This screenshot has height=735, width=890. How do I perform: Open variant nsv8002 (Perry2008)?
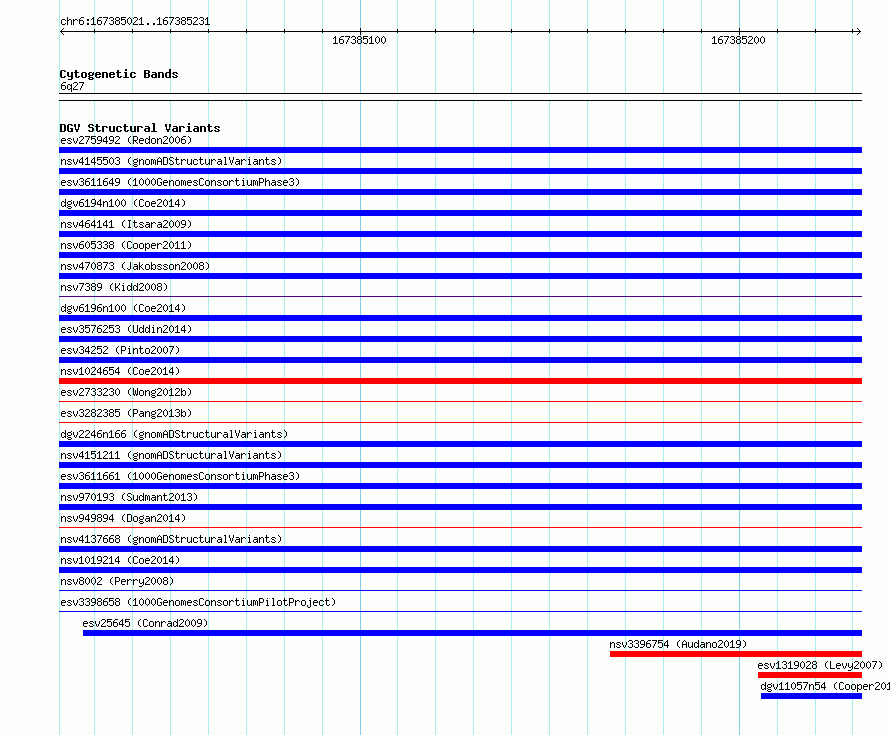(117, 581)
